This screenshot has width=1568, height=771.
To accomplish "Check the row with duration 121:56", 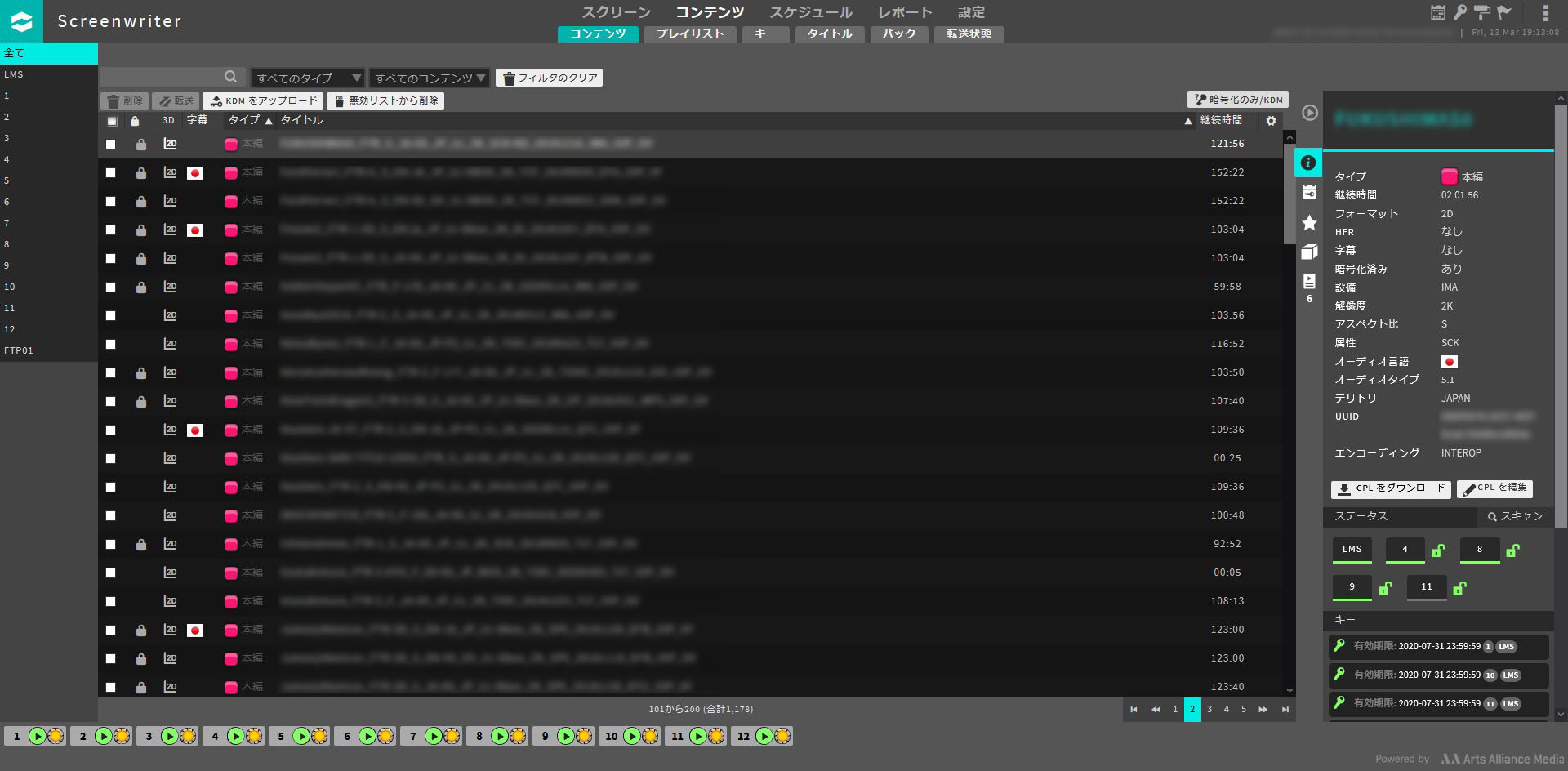I will point(111,145).
